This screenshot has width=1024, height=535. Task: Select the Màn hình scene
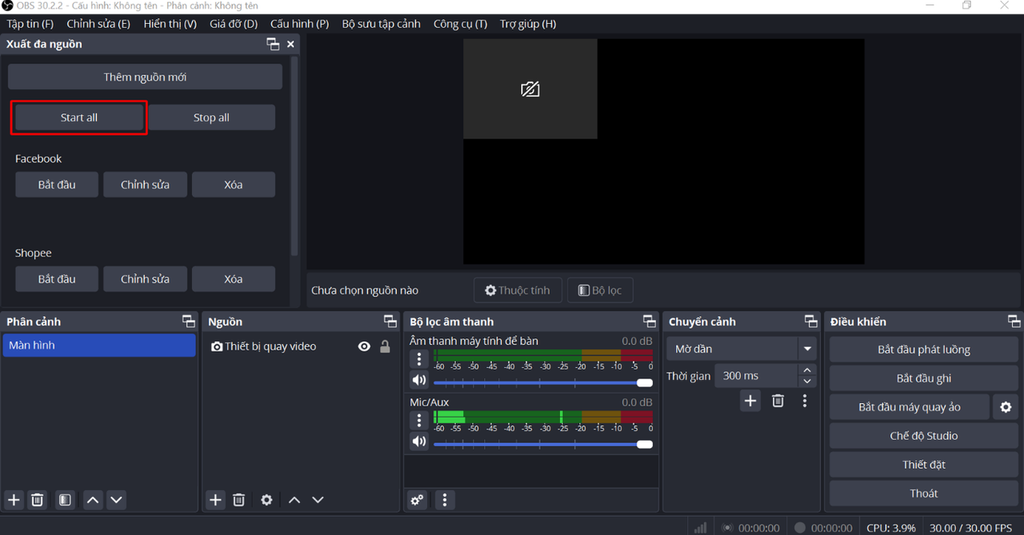click(x=99, y=346)
